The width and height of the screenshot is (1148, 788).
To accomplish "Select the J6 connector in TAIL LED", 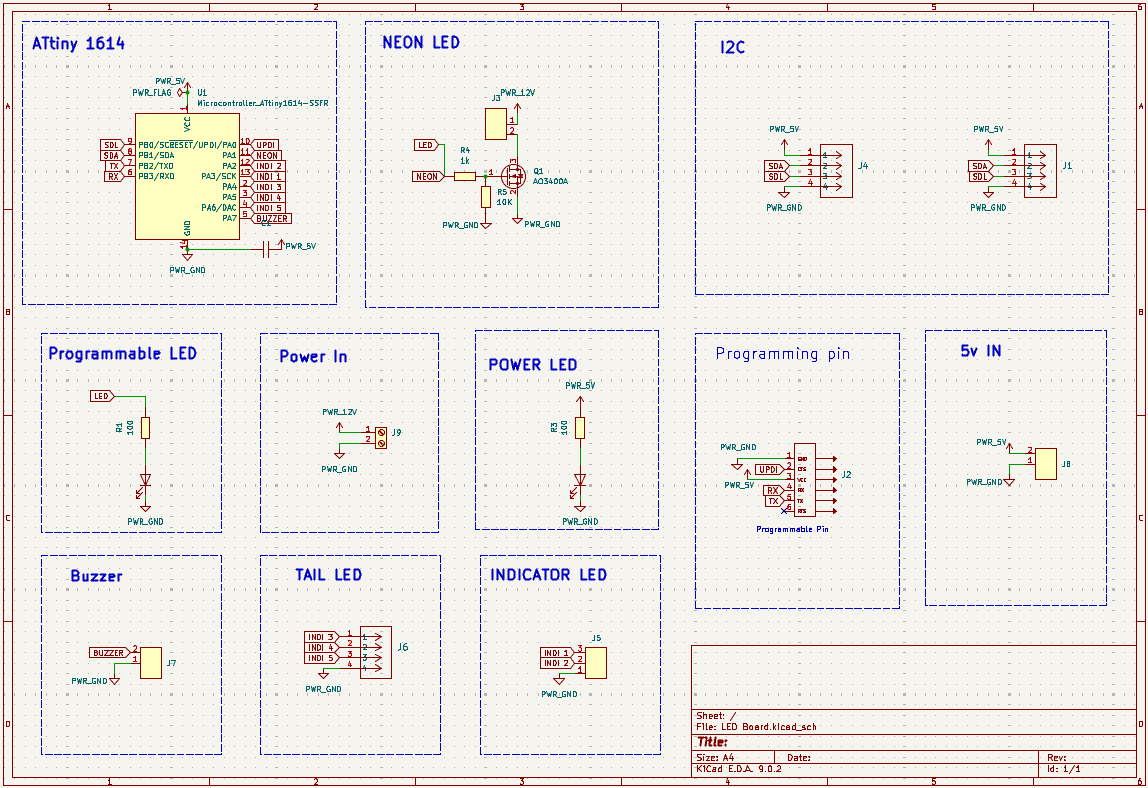I will click(x=376, y=653).
